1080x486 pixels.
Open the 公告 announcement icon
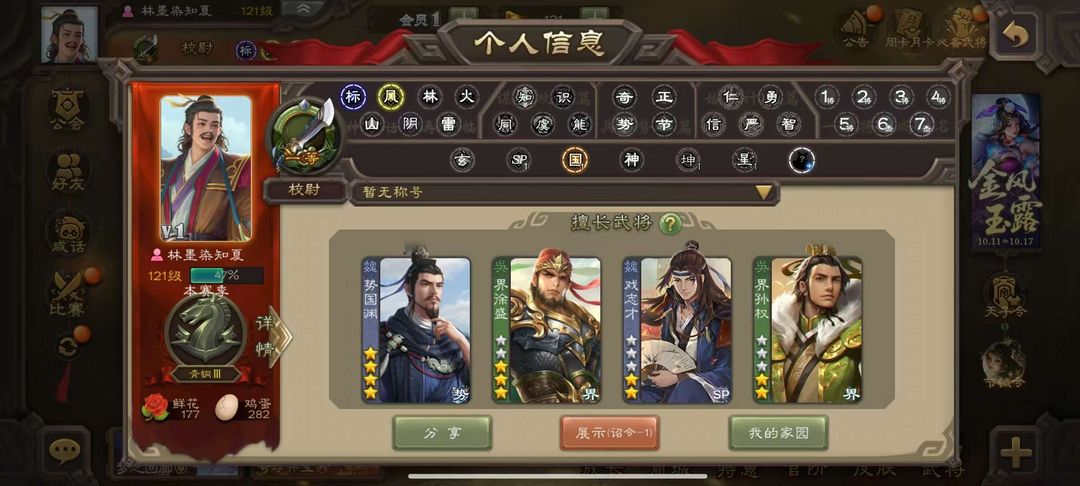(x=855, y=31)
